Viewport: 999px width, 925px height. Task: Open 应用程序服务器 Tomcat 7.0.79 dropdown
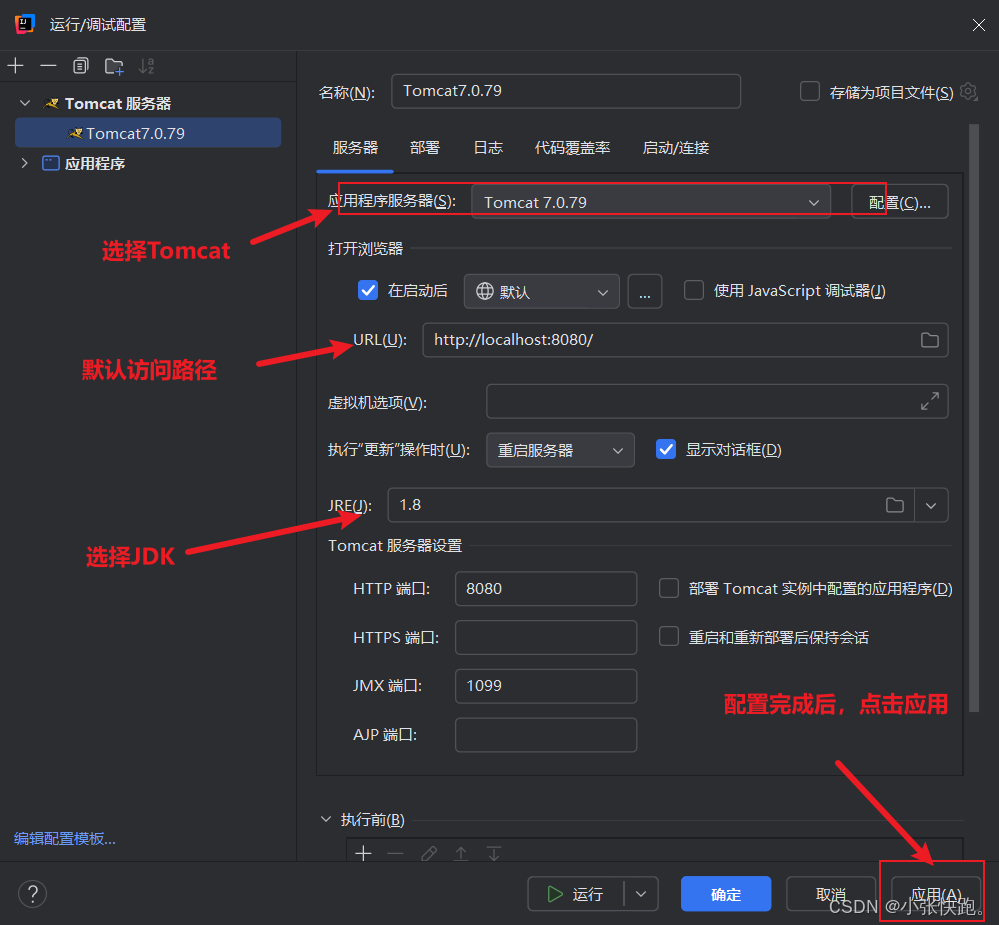pyautogui.click(x=650, y=202)
